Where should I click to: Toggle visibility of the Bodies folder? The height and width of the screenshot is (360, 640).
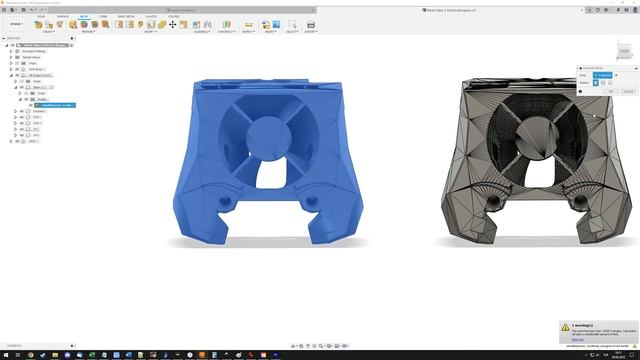(x=26, y=99)
